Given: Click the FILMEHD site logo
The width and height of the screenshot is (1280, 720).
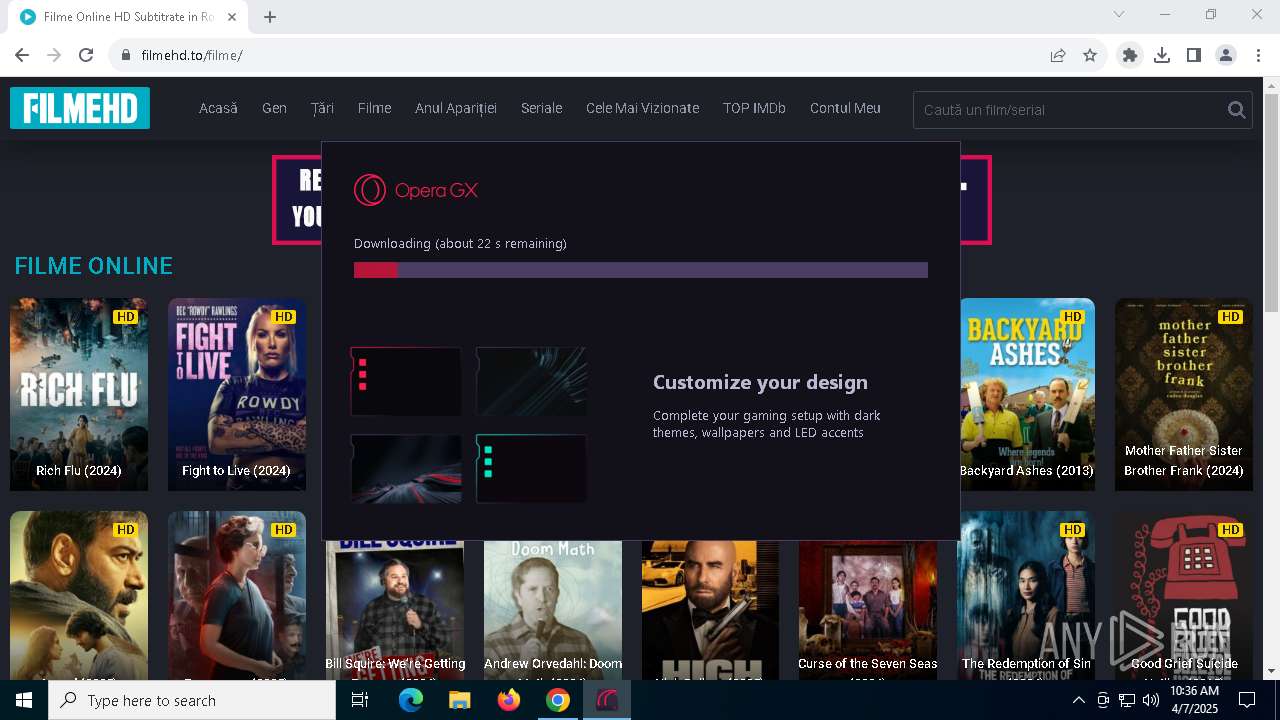Looking at the screenshot, I should point(80,108).
